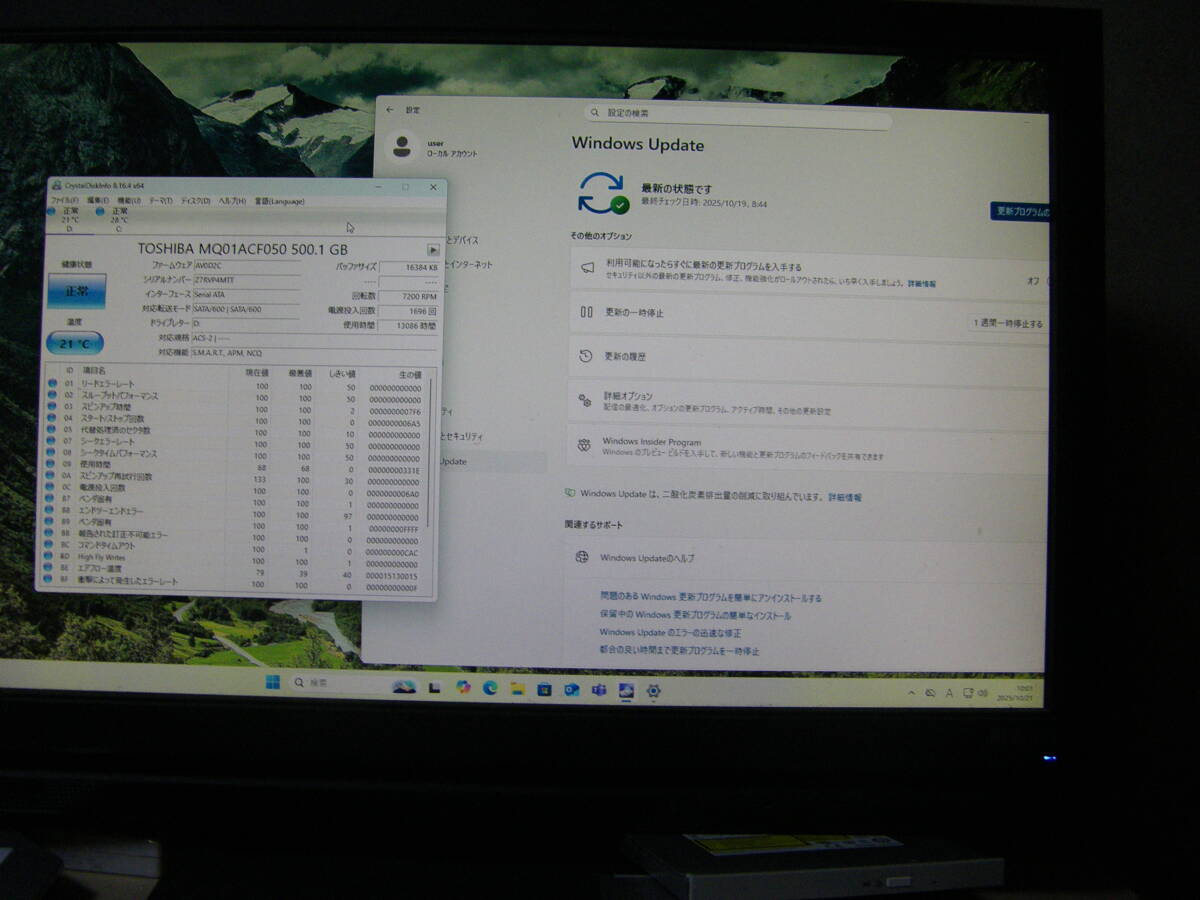
Task: Select drive D: status indicator at 21 °C
Action: click(68, 219)
